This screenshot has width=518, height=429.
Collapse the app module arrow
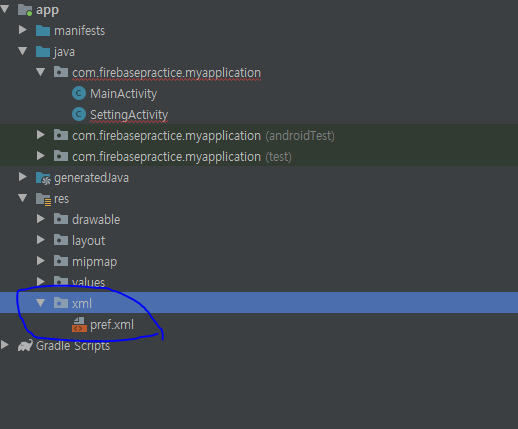click(x=4, y=9)
